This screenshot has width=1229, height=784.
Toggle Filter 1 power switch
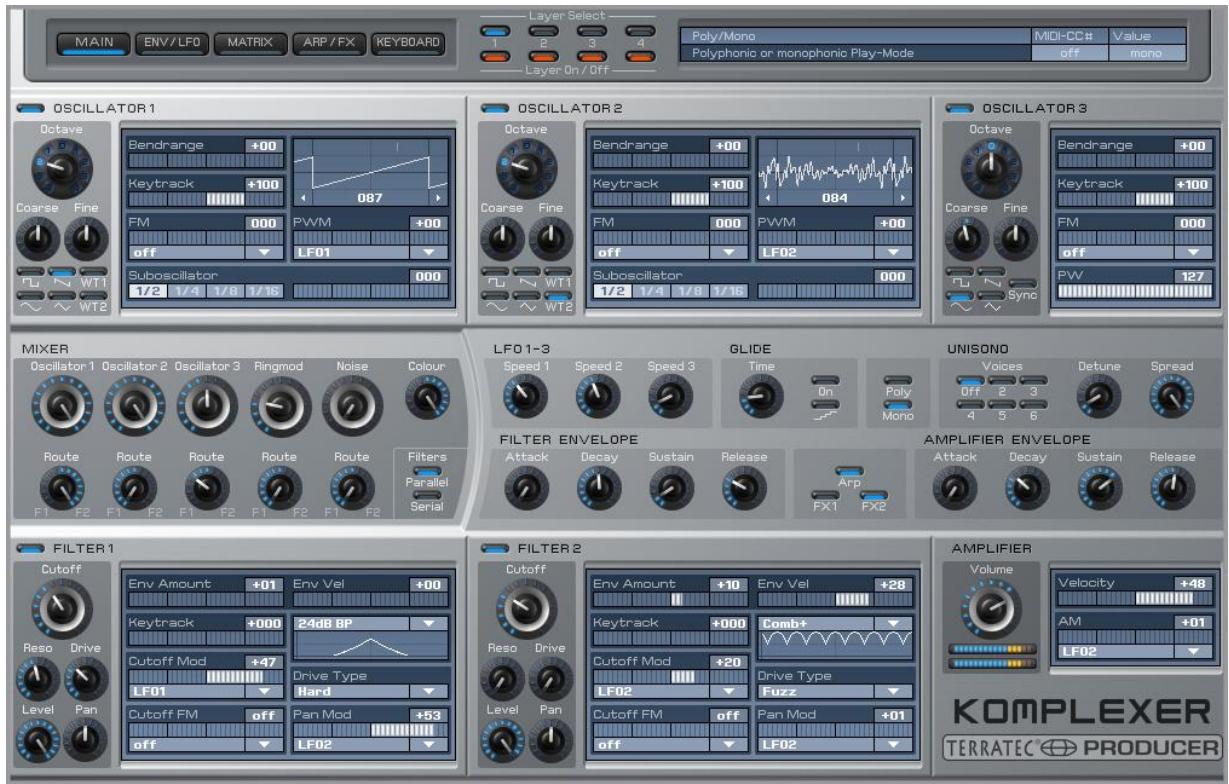tap(31, 547)
